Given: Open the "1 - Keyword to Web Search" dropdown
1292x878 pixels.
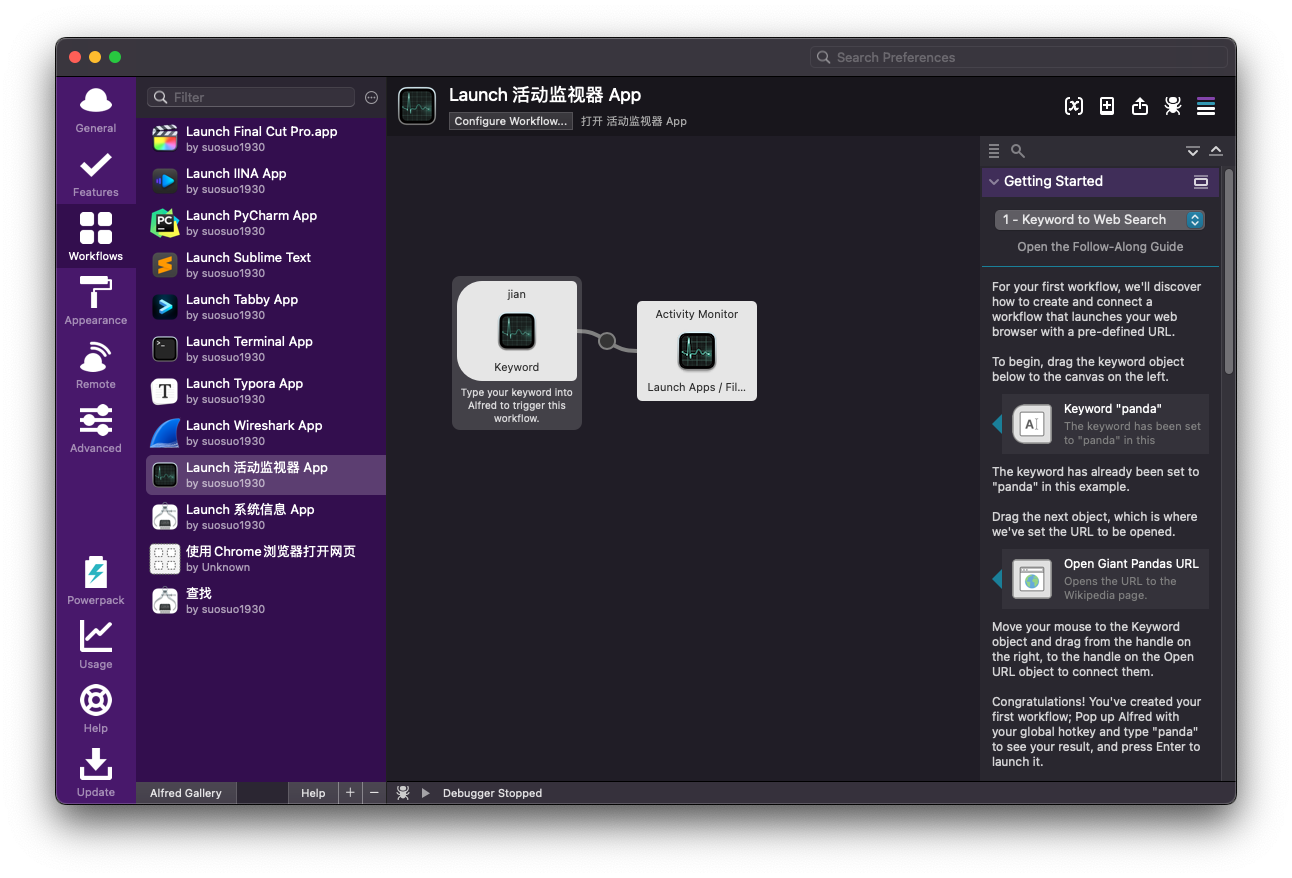Looking at the screenshot, I should pos(1100,219).
